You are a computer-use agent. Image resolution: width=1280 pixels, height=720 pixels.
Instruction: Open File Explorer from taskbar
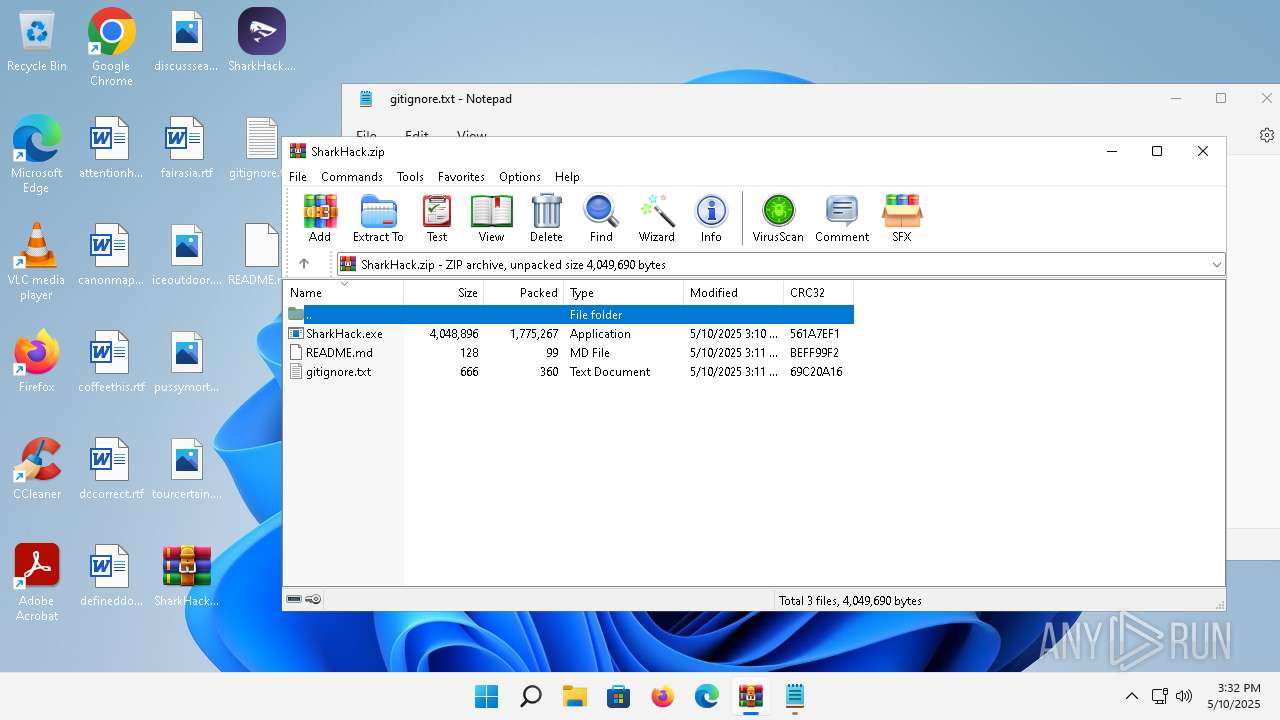(x=575, y=696)
